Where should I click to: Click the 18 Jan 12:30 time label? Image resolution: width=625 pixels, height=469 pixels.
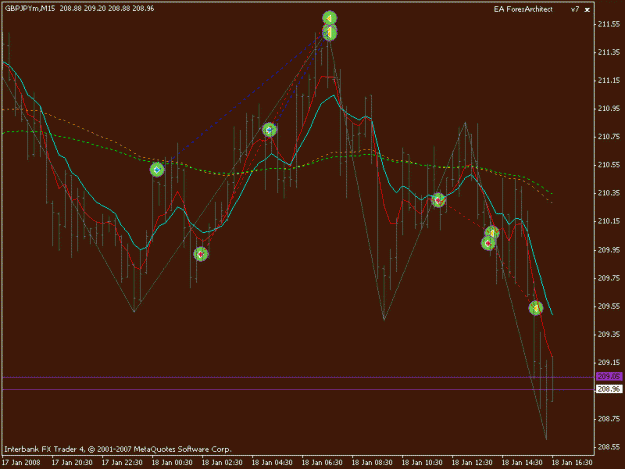(472, 462)
